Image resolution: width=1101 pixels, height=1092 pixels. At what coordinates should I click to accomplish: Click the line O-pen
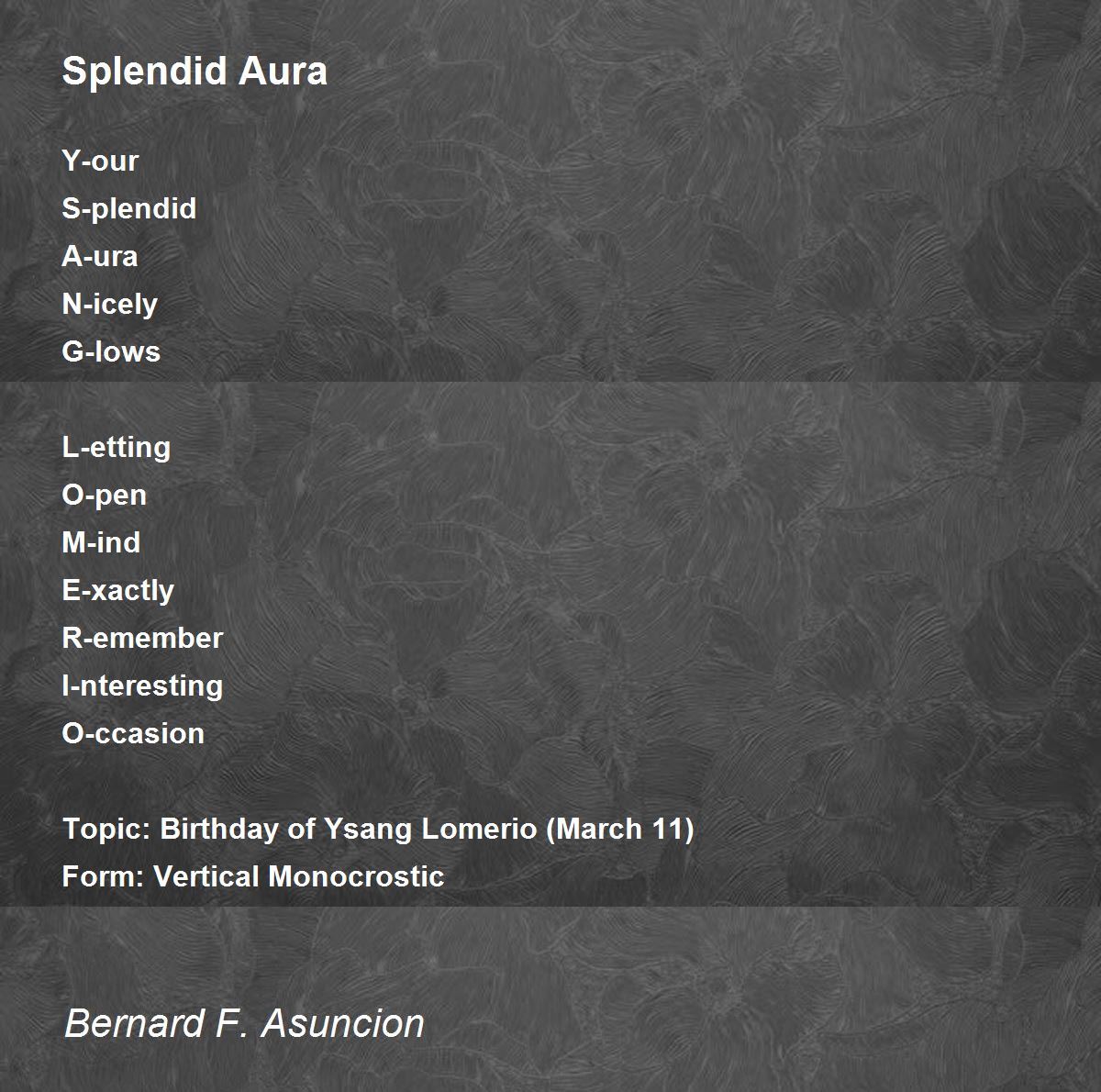pos(105,495)
